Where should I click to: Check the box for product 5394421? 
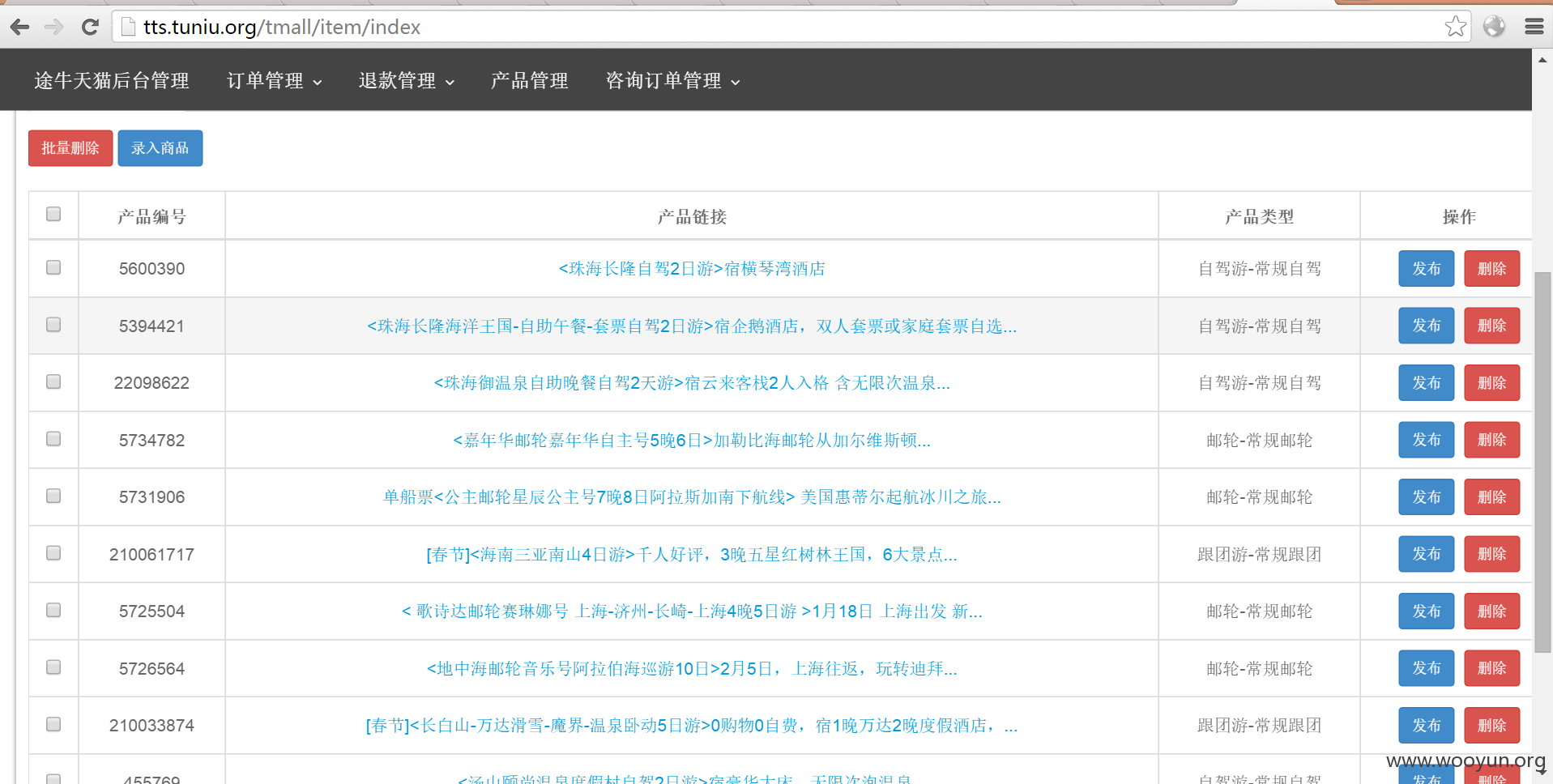pyautogui.click(x=53, y=325)
